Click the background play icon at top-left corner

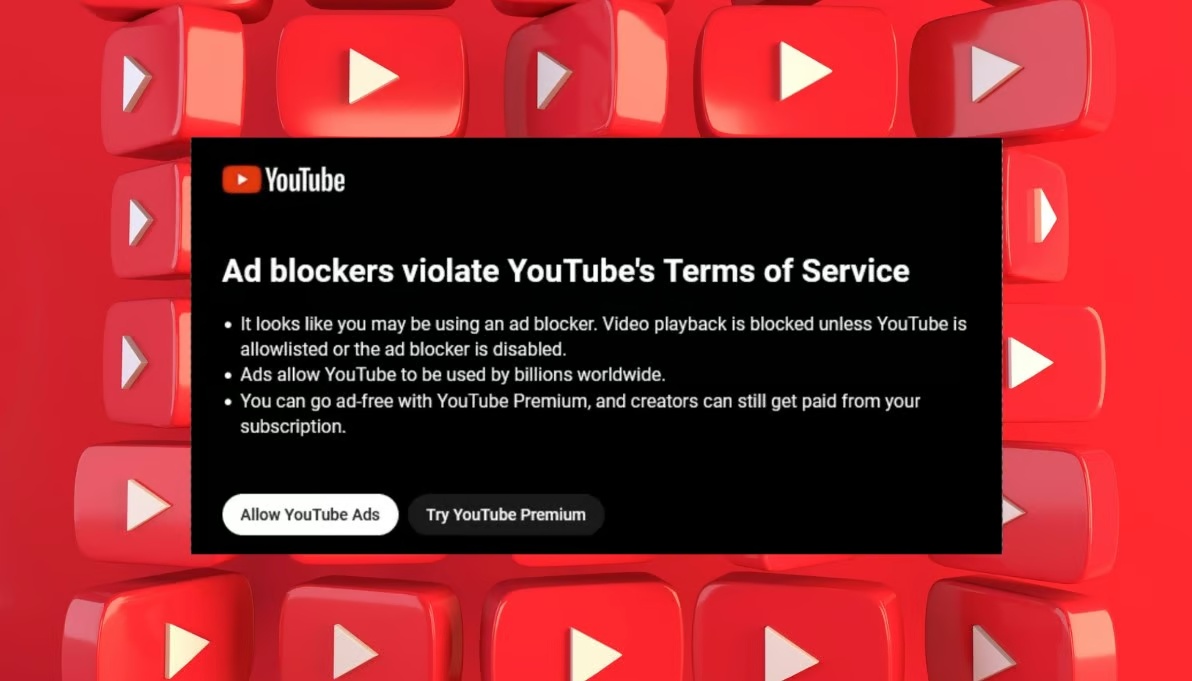pyautogui.click(x=137, y=82)
